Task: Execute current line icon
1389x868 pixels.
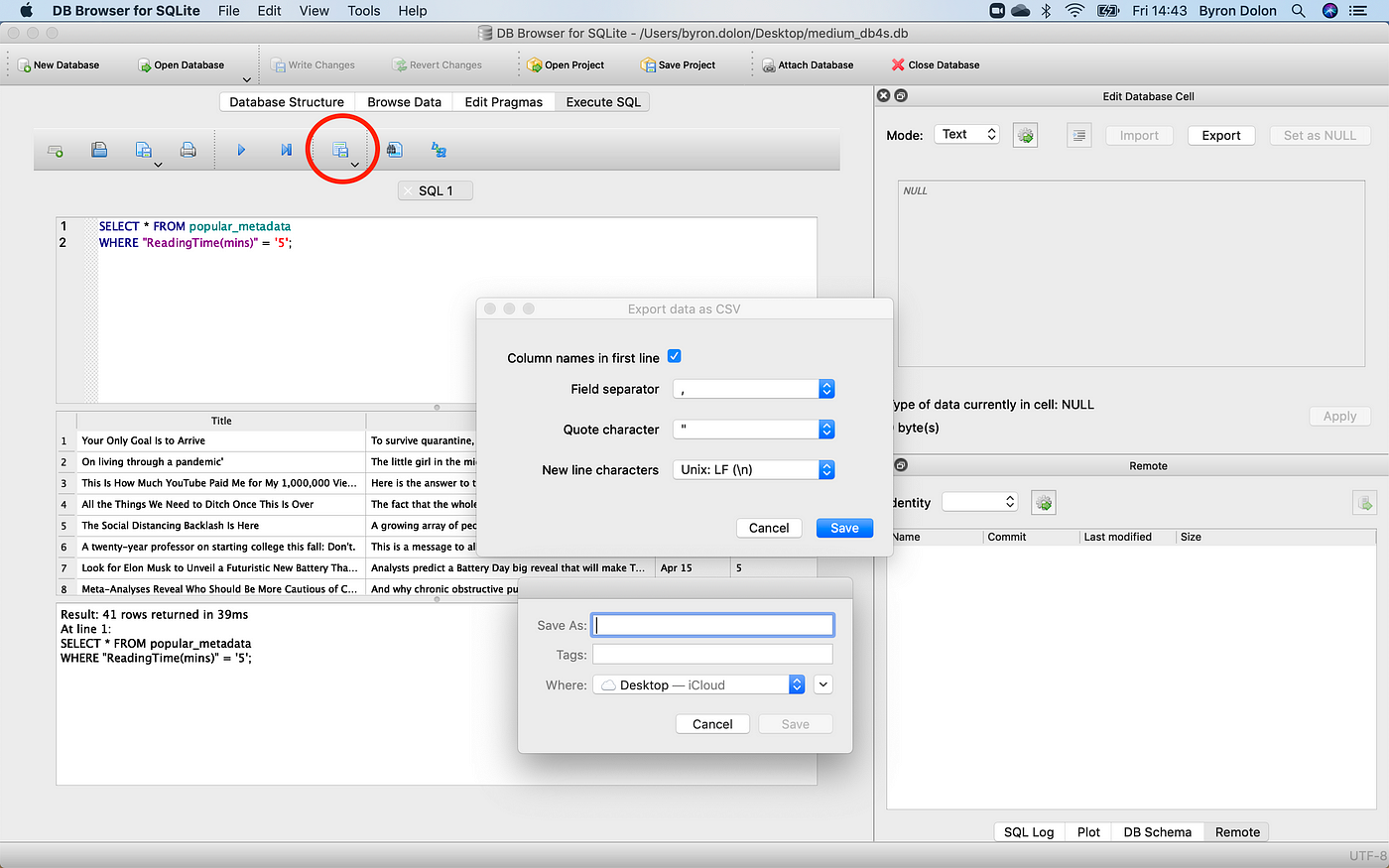Action: (x=286, y=150)
